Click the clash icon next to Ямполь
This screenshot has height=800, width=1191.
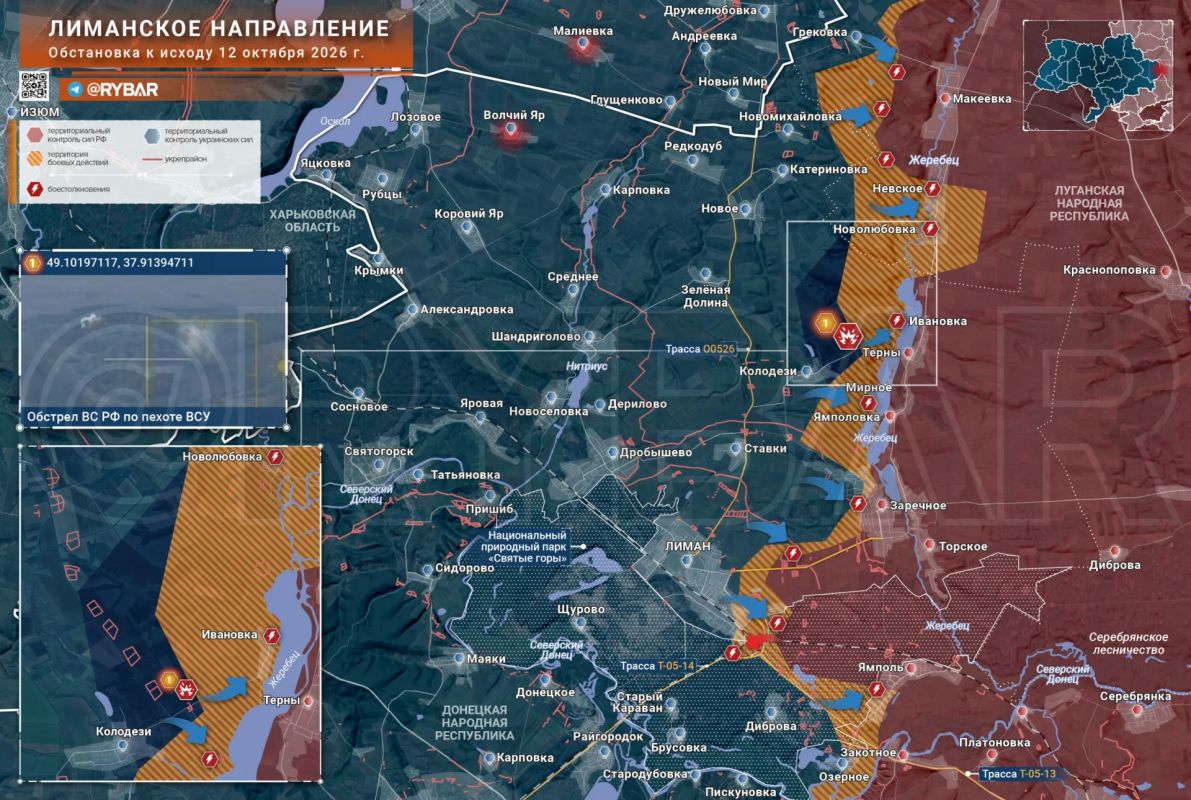pyautogui.click(x=877, y=689)
